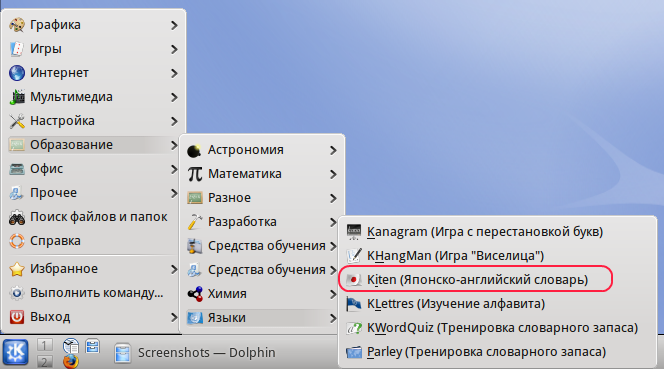Viewport: 664px width, 369px height.
Task: Click the hammer icon for Разработка
Action: (x=195, y=222)
